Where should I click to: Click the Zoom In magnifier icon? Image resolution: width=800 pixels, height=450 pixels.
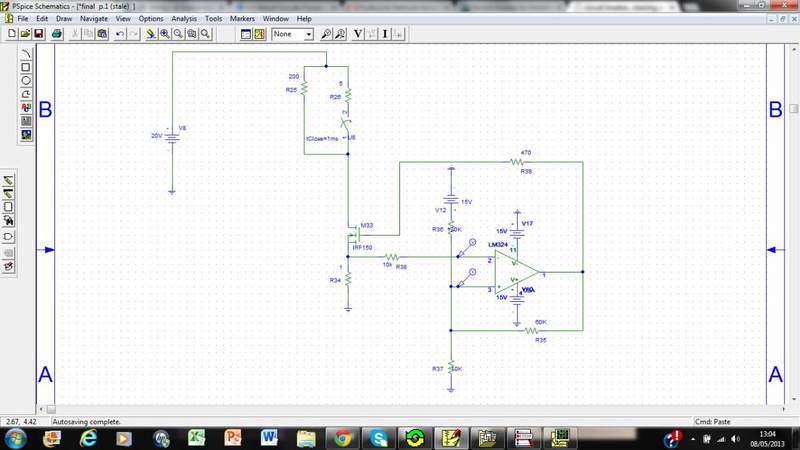(x=163, y=33)
